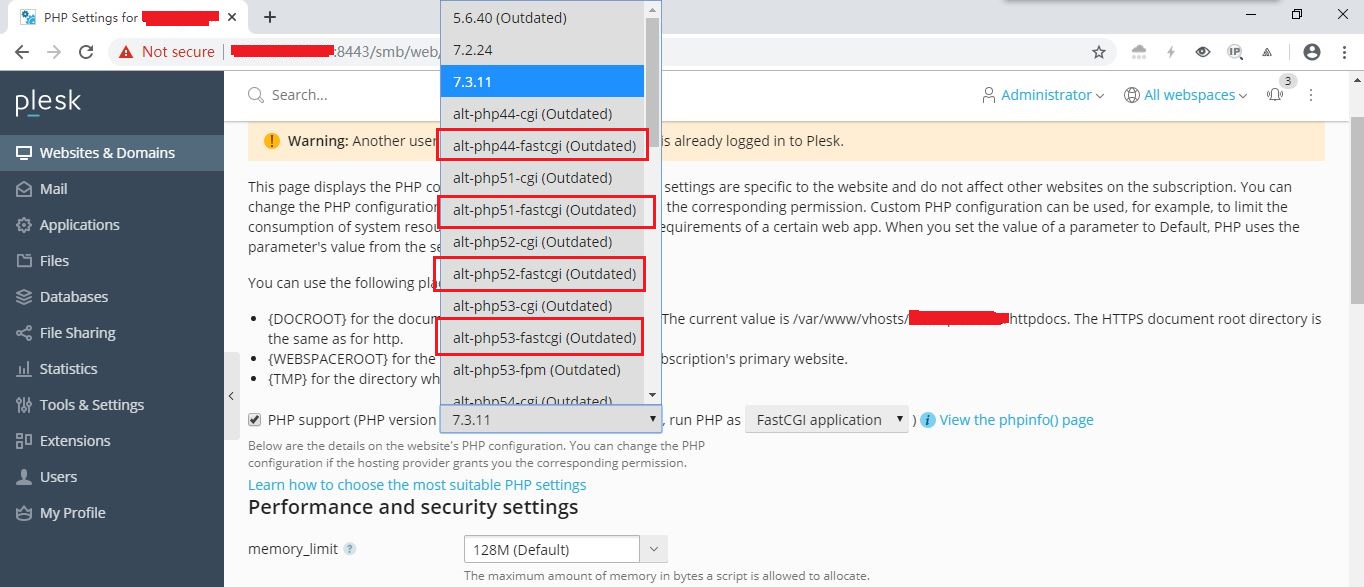Click the Mail envelope icon in sidebar
The image size is (1364, 587).
click(x=23, y=189)
